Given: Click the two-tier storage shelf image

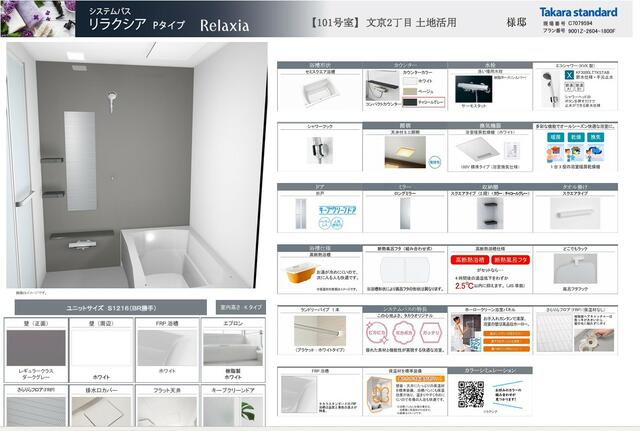Looking at the screenshot, I should 490,213.
